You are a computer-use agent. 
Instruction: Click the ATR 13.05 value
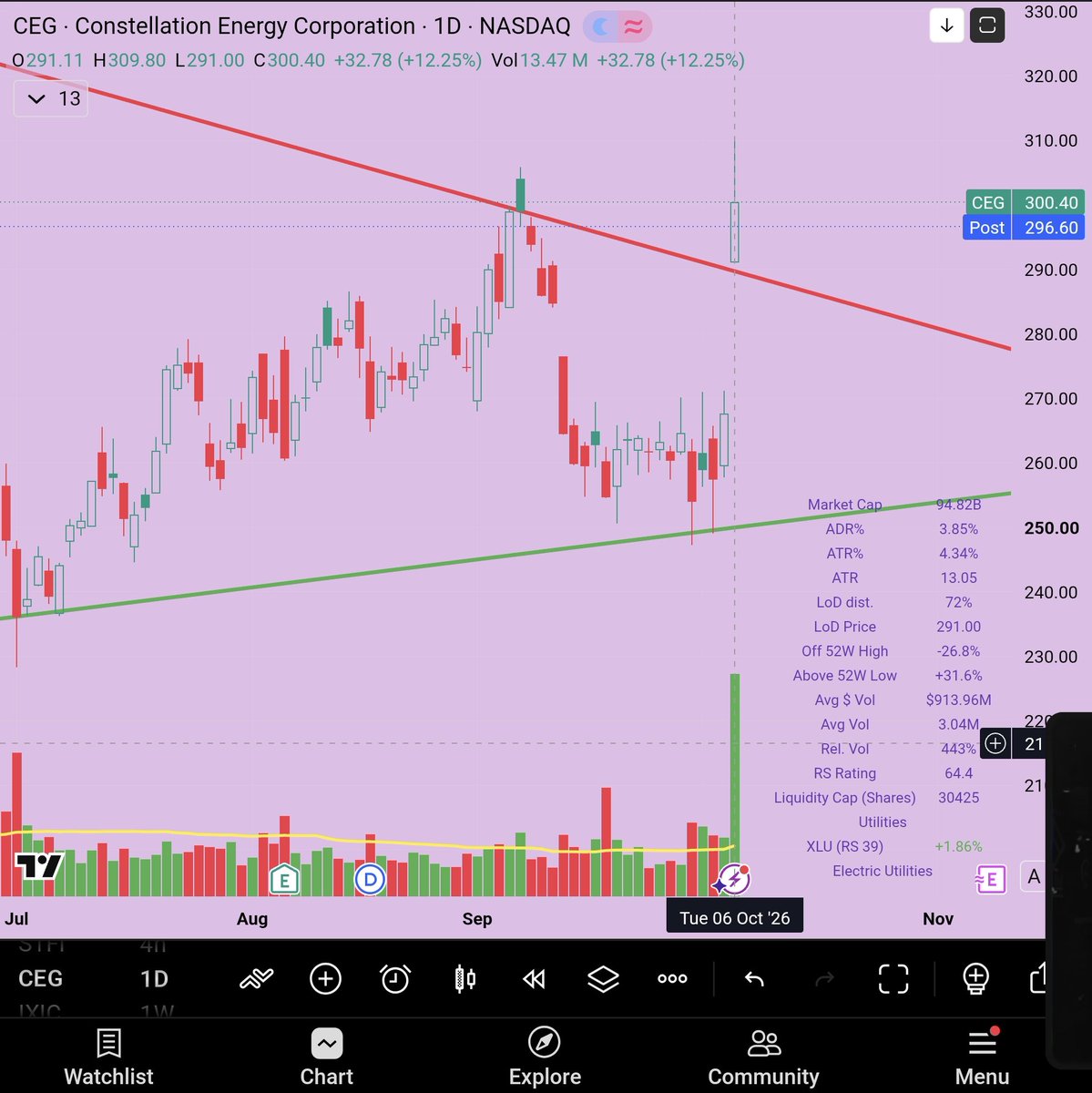click(x=958, y=578)
